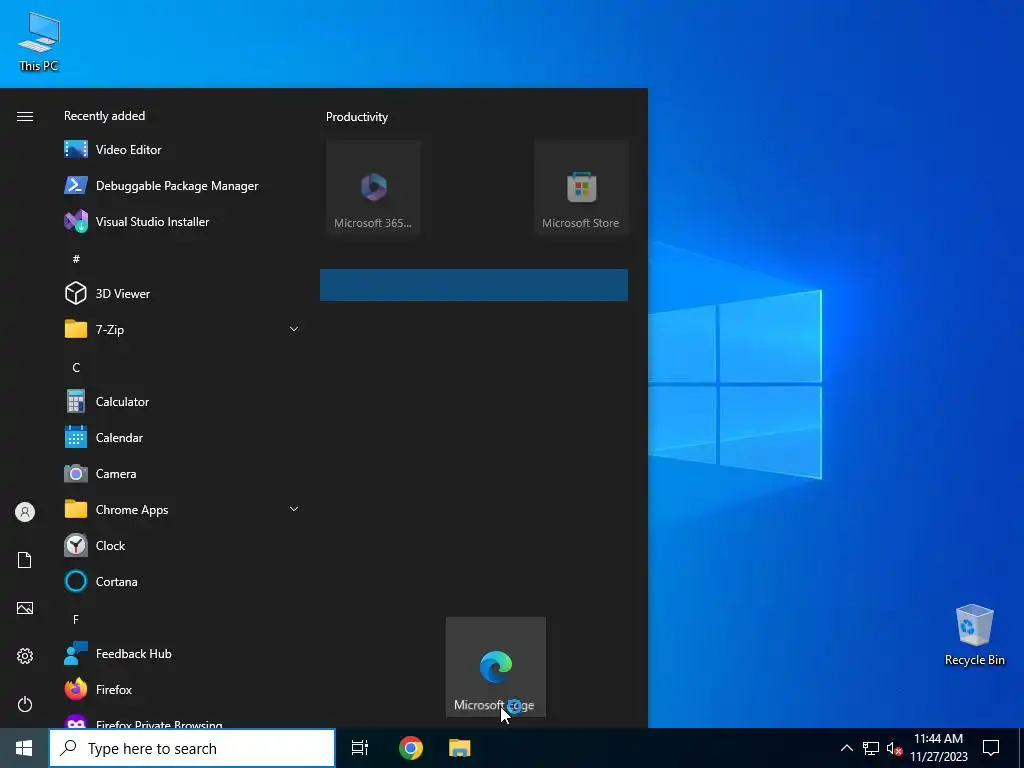Expand the Chrome Apps folder chevron
Viewport: 1024px width, 768px height.
[294, 509]
